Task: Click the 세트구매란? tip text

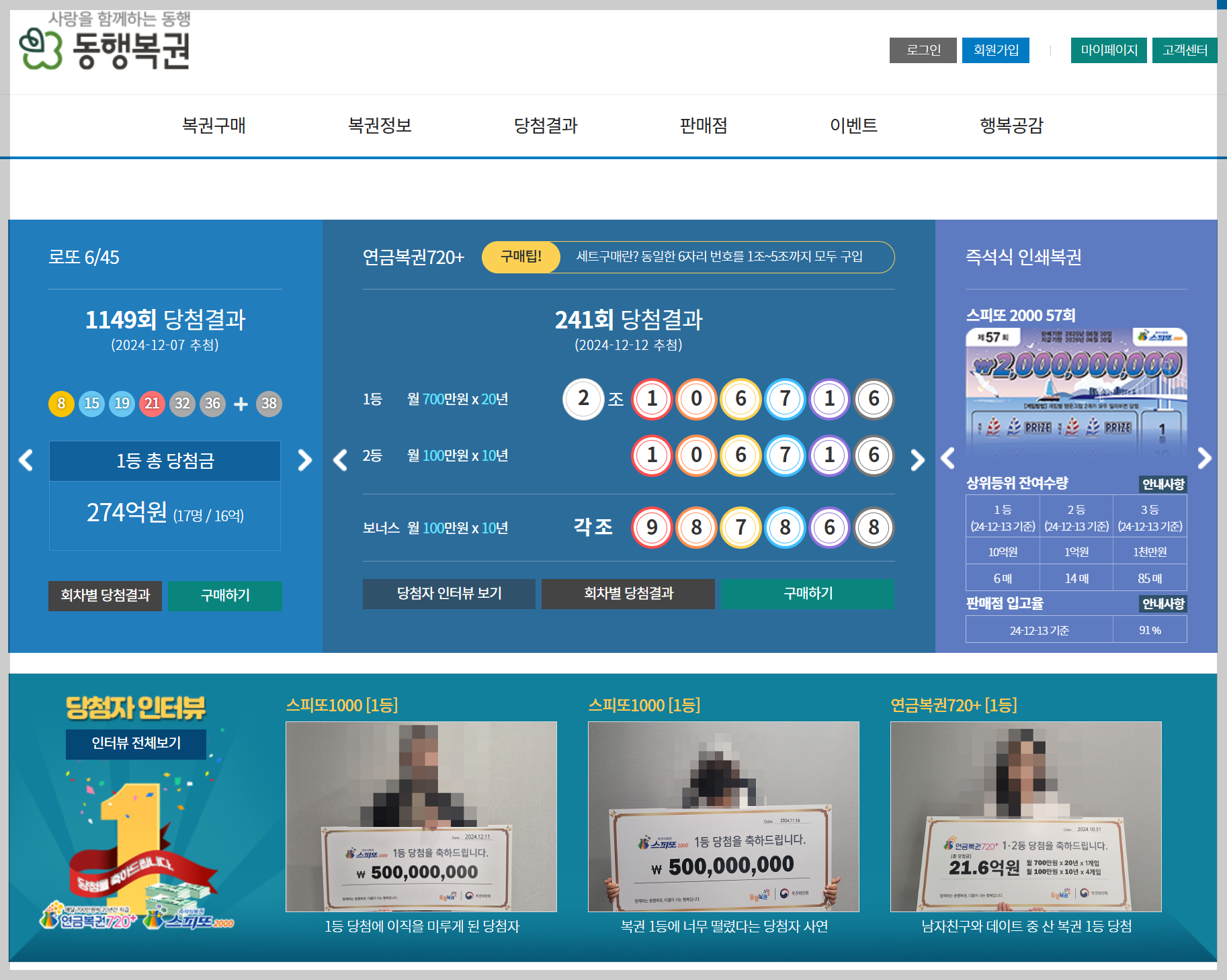Action: tap(720, 257)
